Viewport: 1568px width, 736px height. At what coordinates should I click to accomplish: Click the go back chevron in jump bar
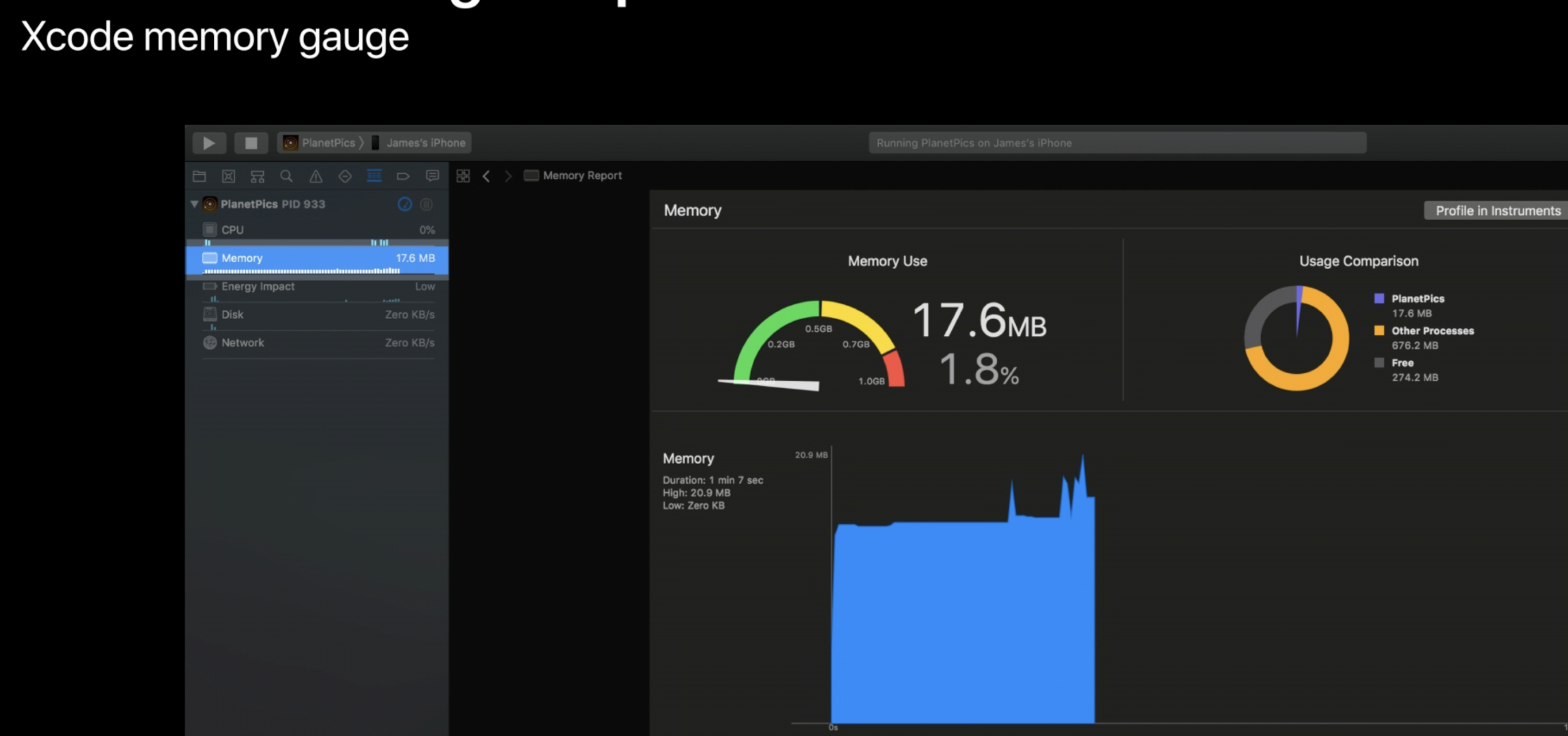tap(486, 176)
